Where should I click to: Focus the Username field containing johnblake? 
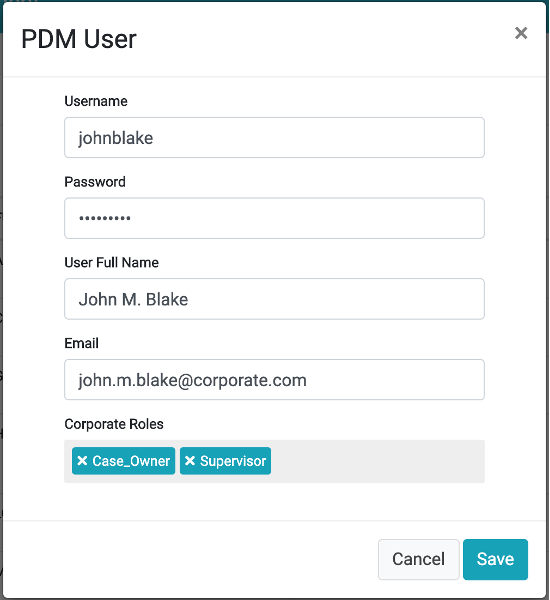274,138
